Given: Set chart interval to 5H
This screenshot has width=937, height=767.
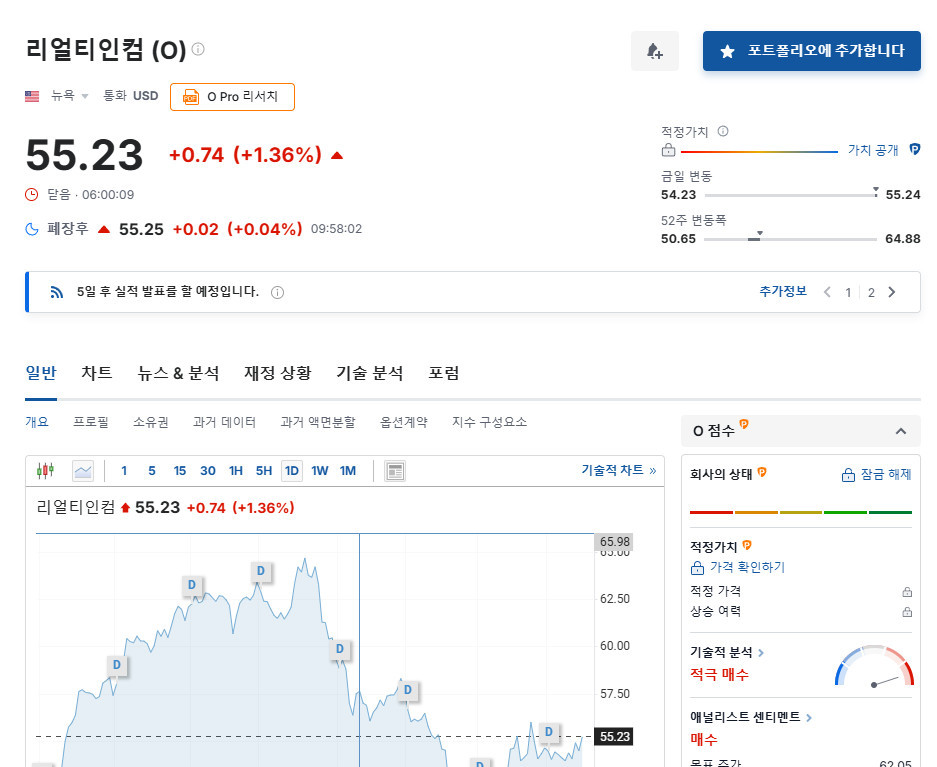Looking at the screenshot, I should click(x=264, y=471).
